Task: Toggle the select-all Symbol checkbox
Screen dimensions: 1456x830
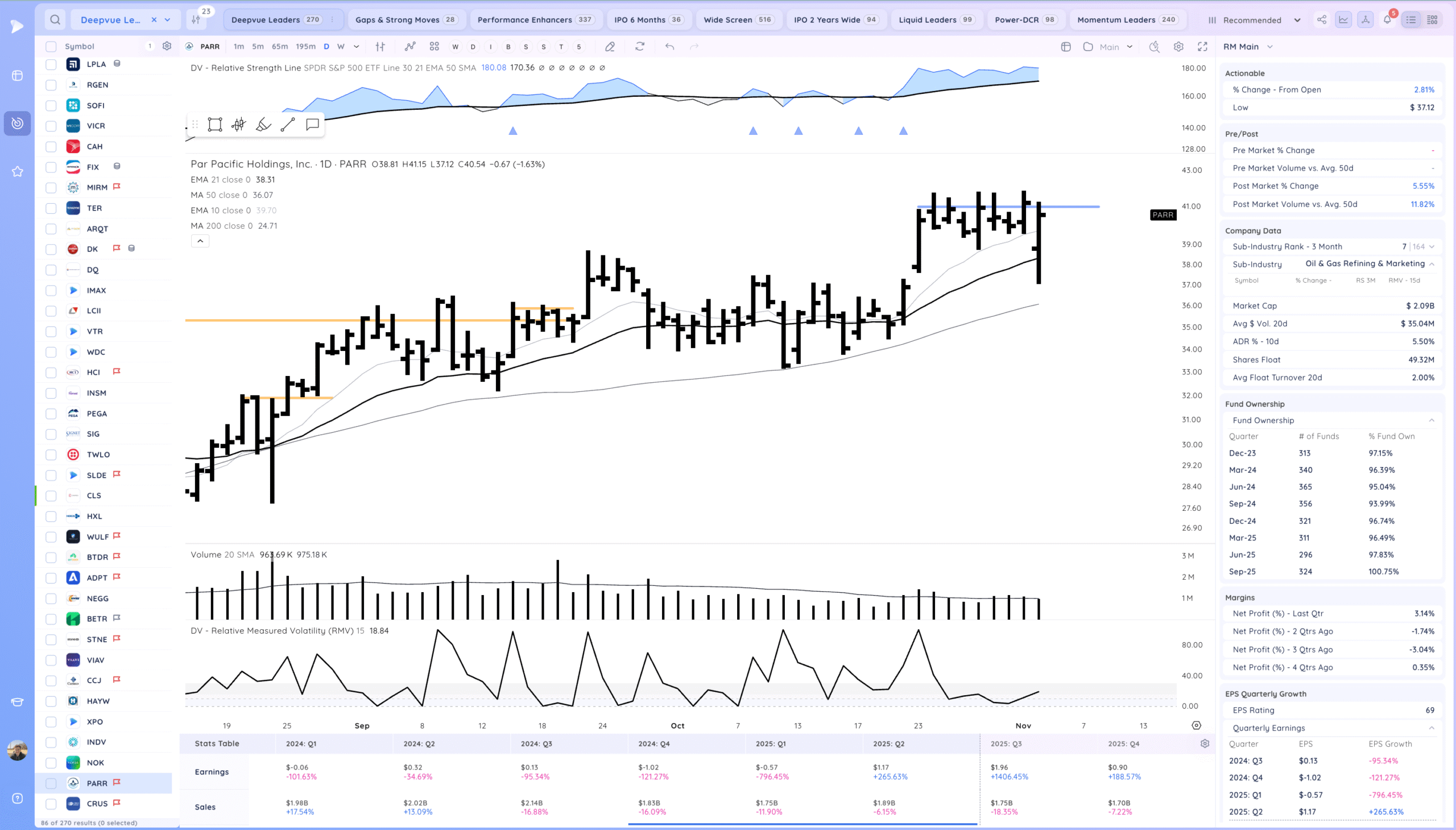Action: (x=51, y=47)
